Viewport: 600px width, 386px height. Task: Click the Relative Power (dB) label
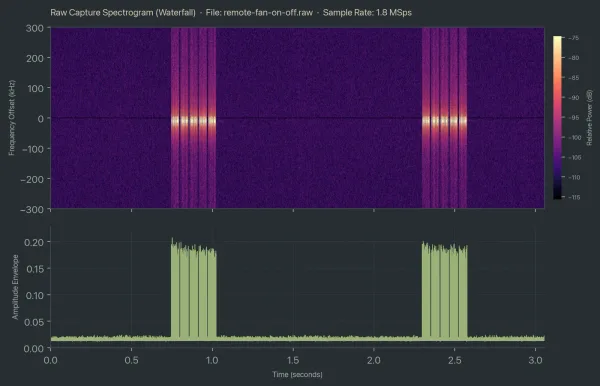pos(589,117)
